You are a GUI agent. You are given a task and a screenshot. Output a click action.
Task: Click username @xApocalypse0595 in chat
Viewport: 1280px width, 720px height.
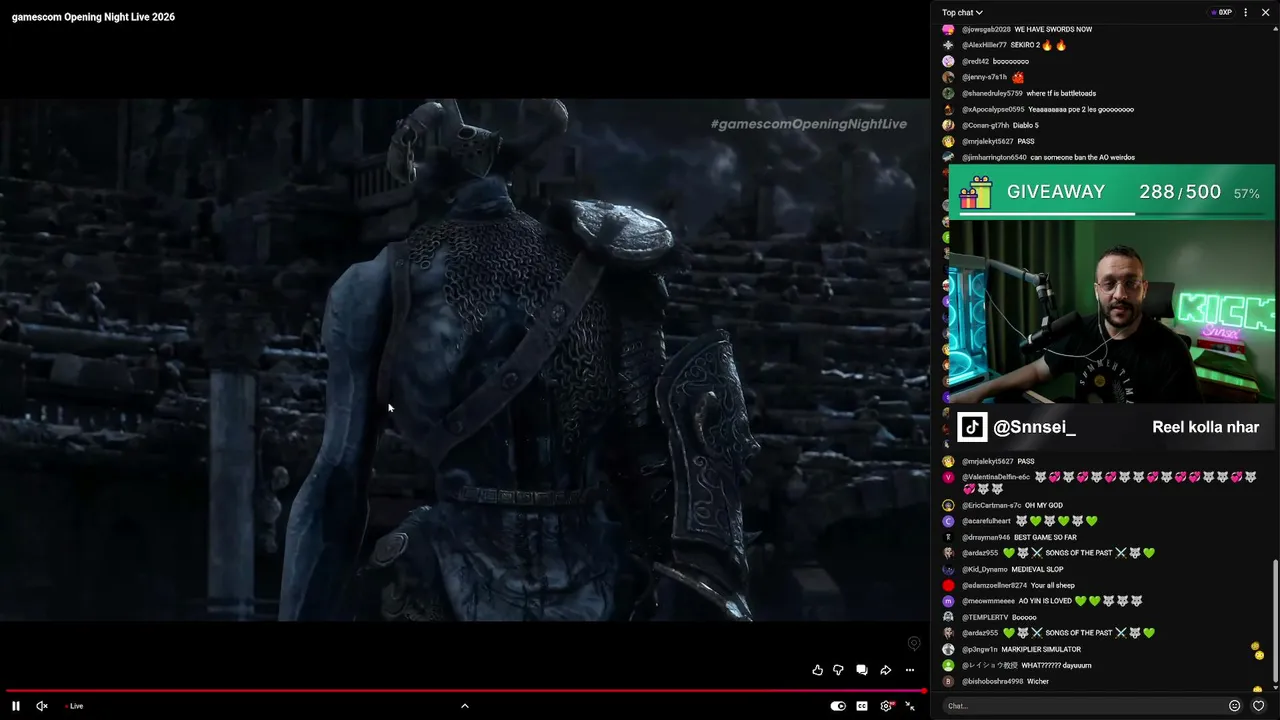[x=993, y=109]
